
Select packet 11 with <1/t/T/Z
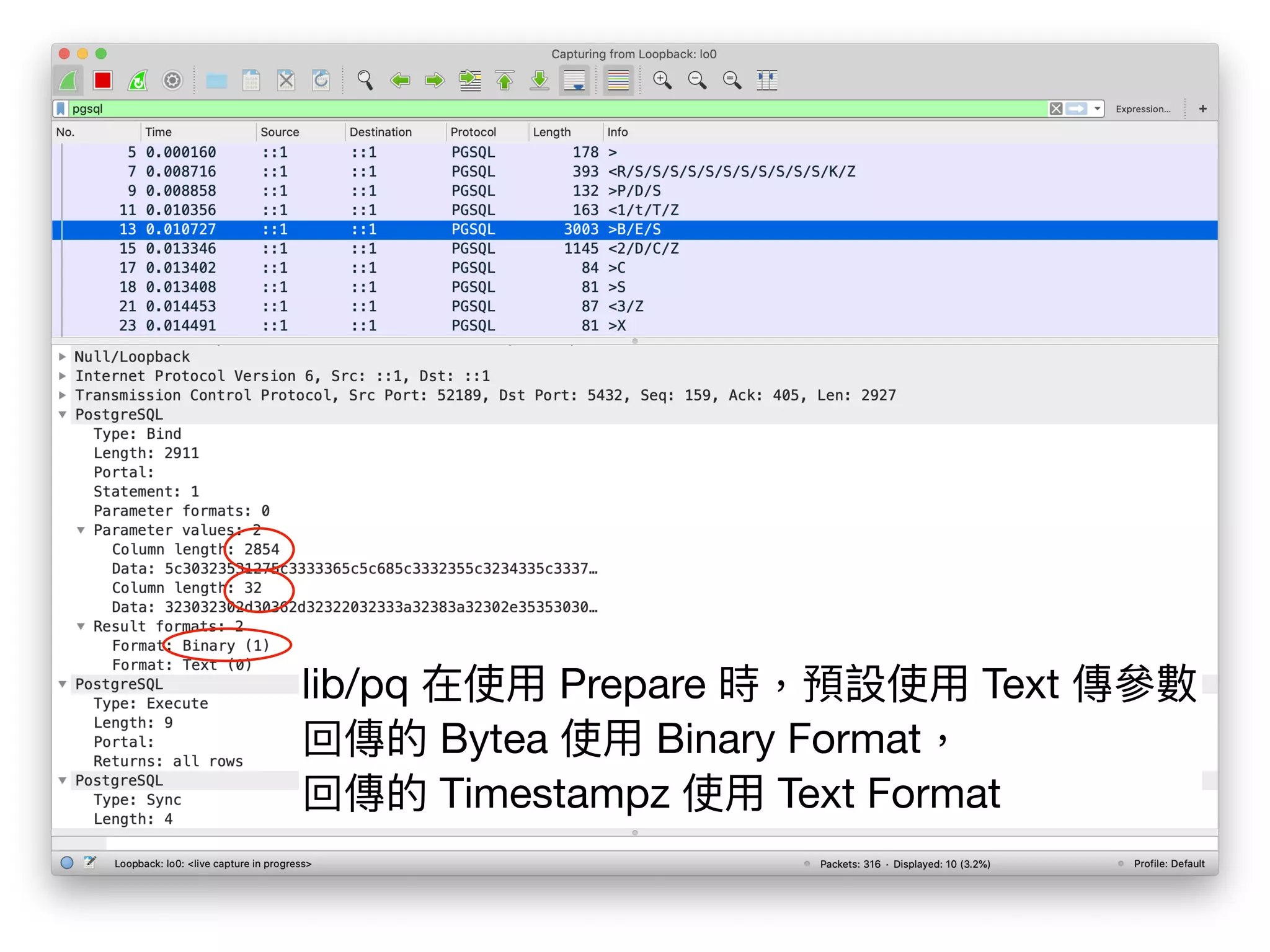(x=635, y=210)
